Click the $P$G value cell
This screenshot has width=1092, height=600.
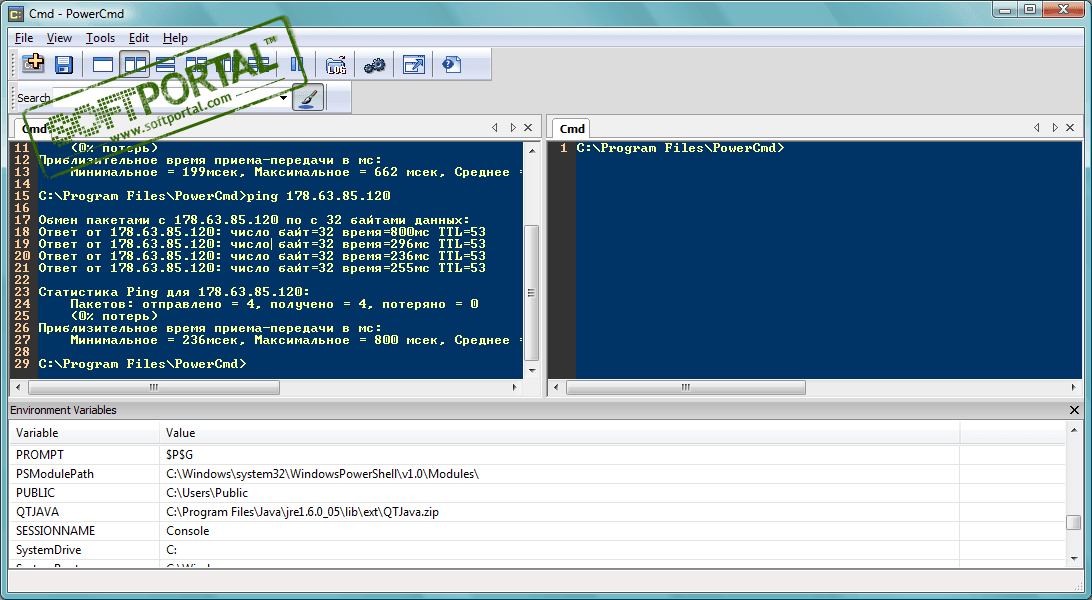point(179,455)
